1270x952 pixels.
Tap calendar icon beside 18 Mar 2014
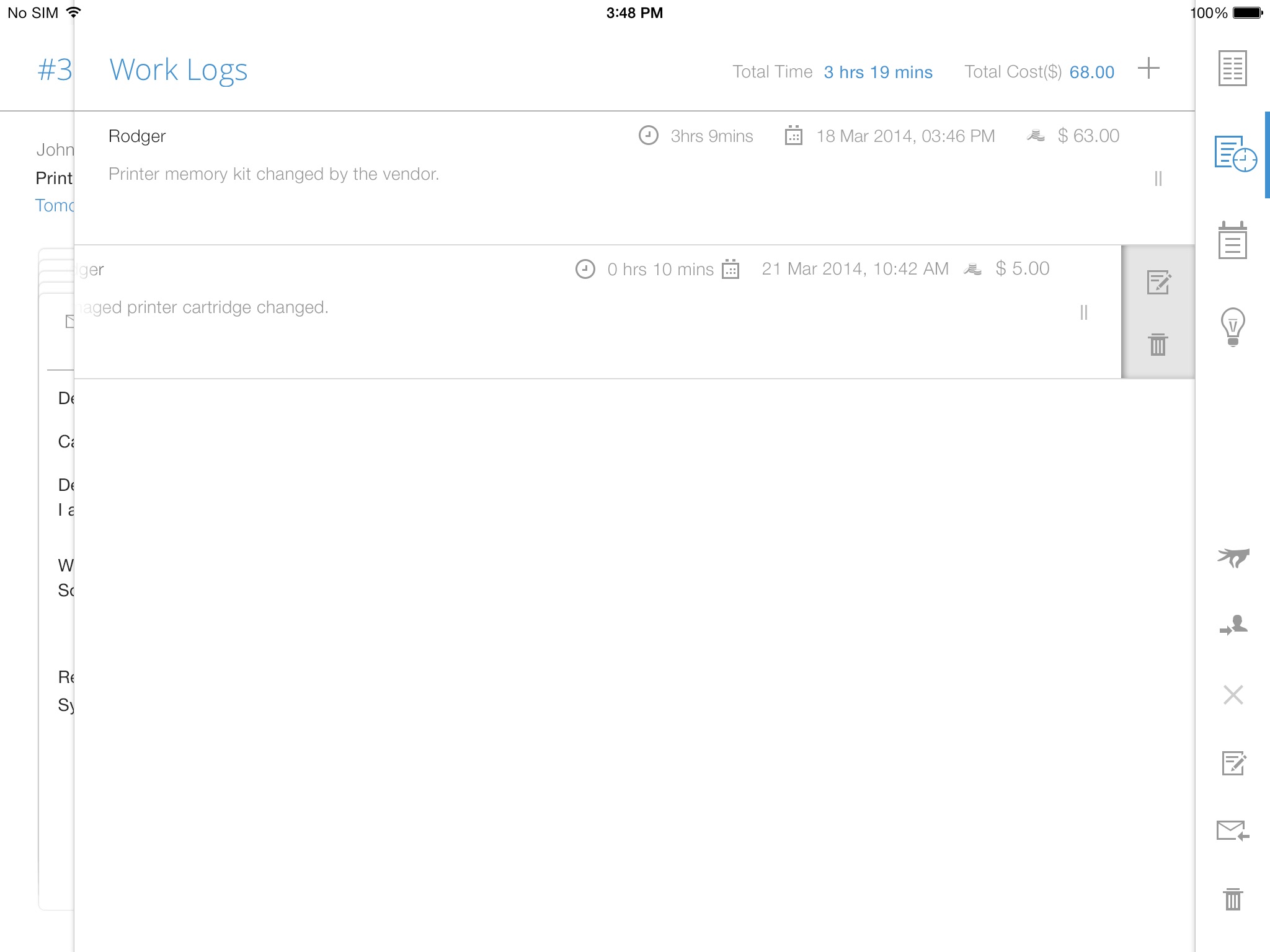point(794,135)
